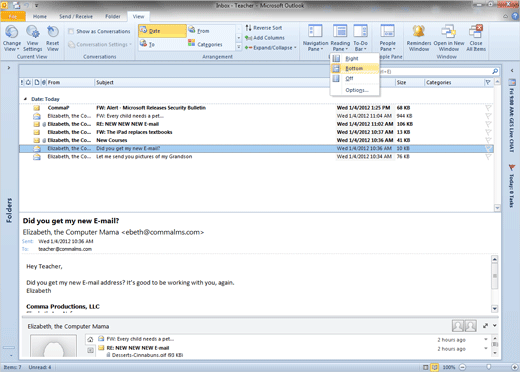Click message body scrollbar down arrow
The height and width of the screenshot is (372, 520).
(495, 309)
